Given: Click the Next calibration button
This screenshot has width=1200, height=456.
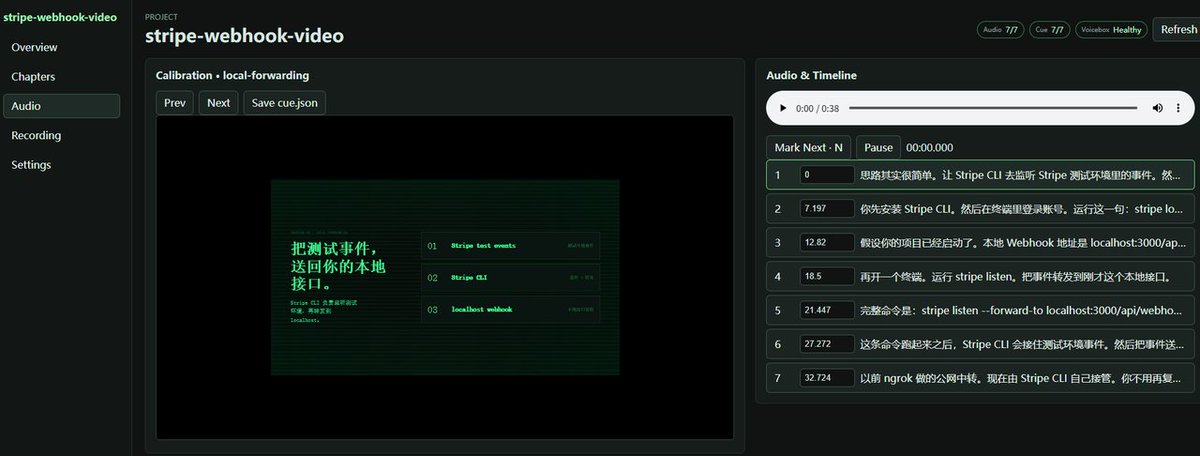Looking at the screenshot, I should tap(219, 103).
